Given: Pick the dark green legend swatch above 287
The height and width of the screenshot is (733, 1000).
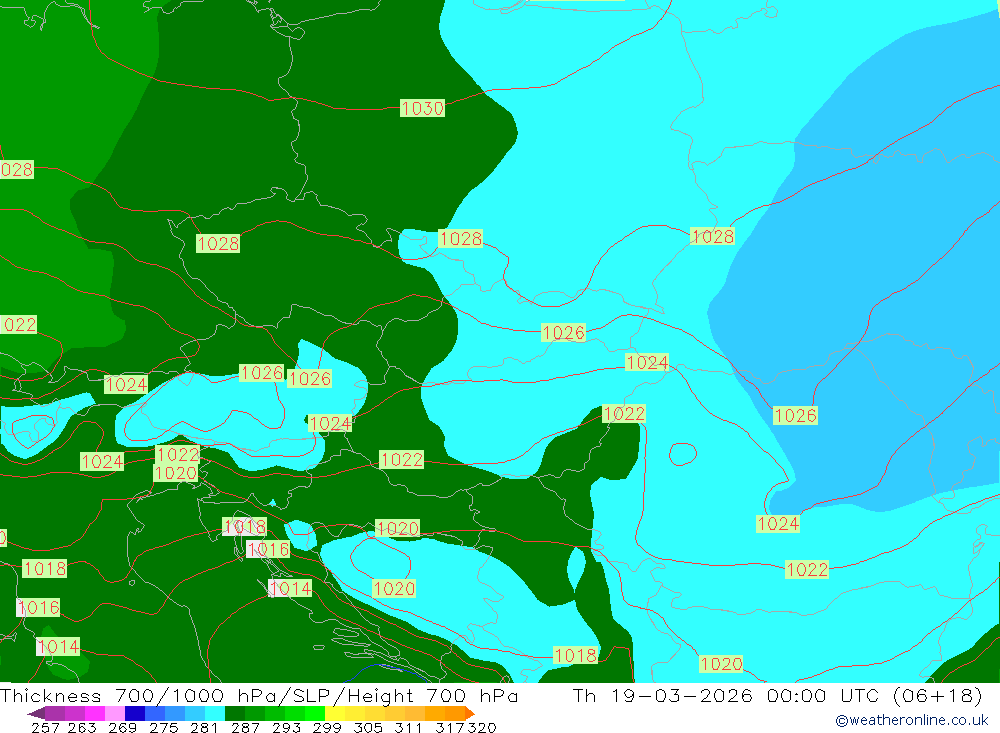Looking at the screenshot, I should coord(235,713).
